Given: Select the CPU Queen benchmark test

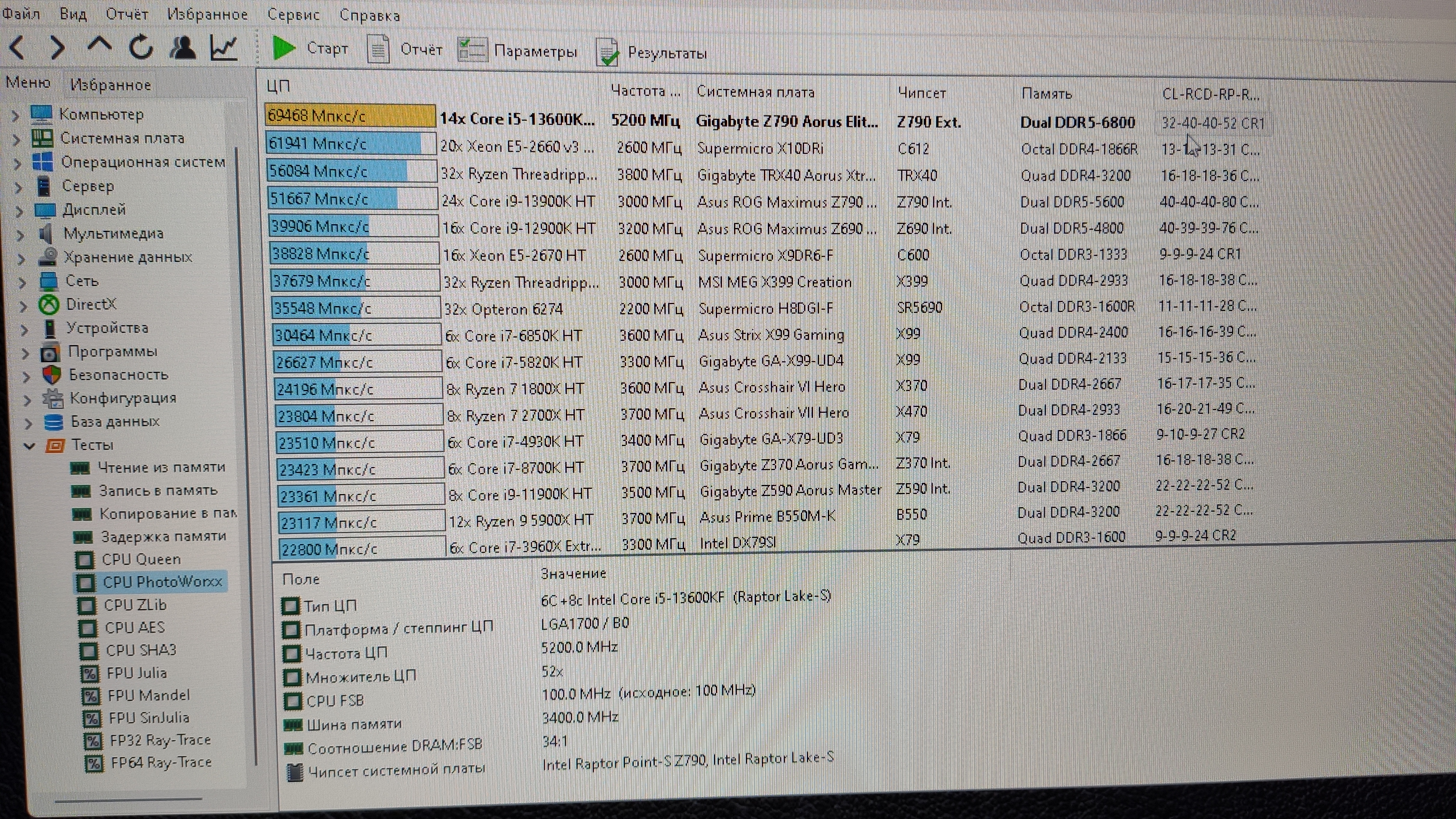Looking at the screenshot, I should click(141, 559).
